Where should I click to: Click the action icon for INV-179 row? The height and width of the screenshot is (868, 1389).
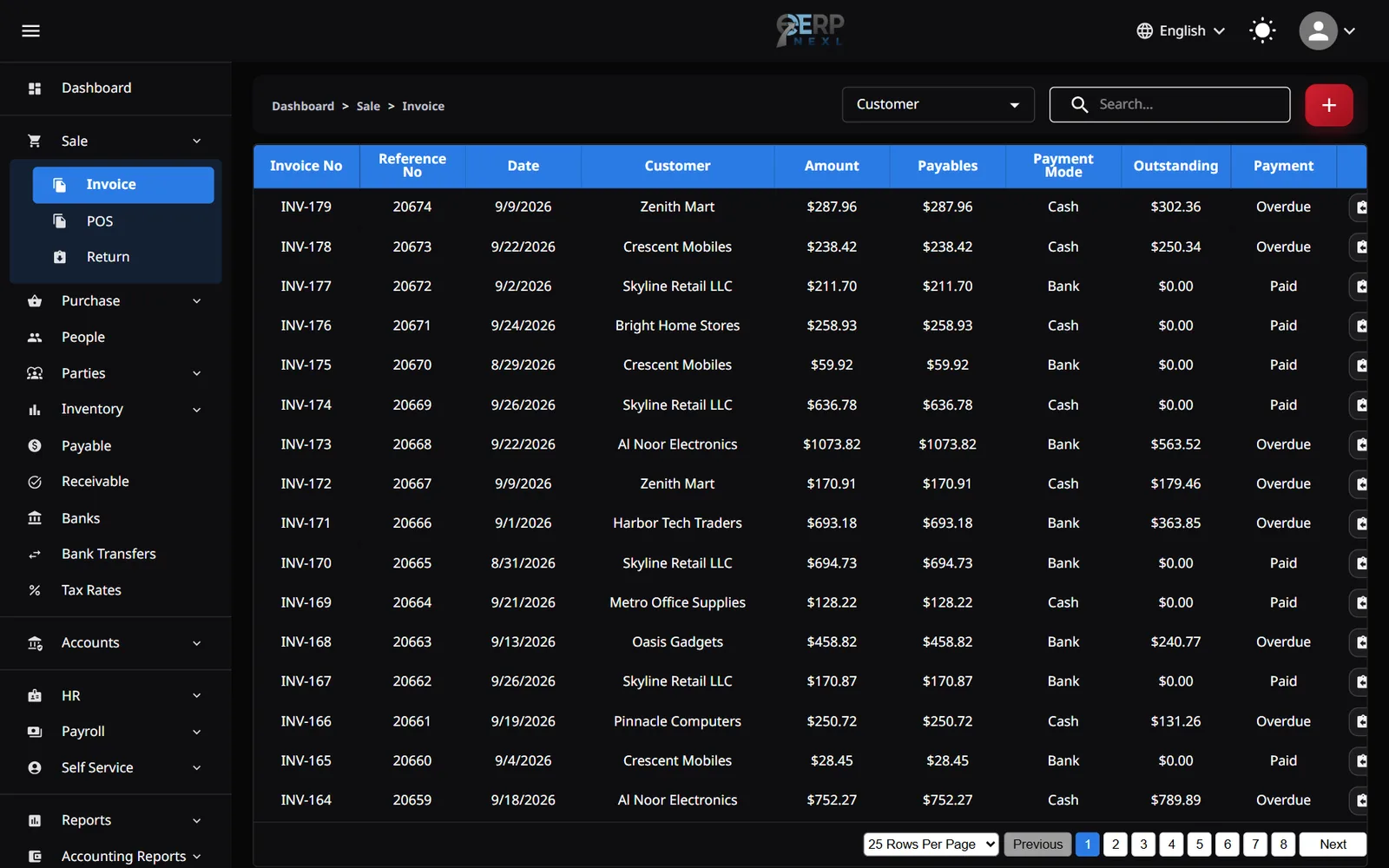click(x=1359, y=207)
